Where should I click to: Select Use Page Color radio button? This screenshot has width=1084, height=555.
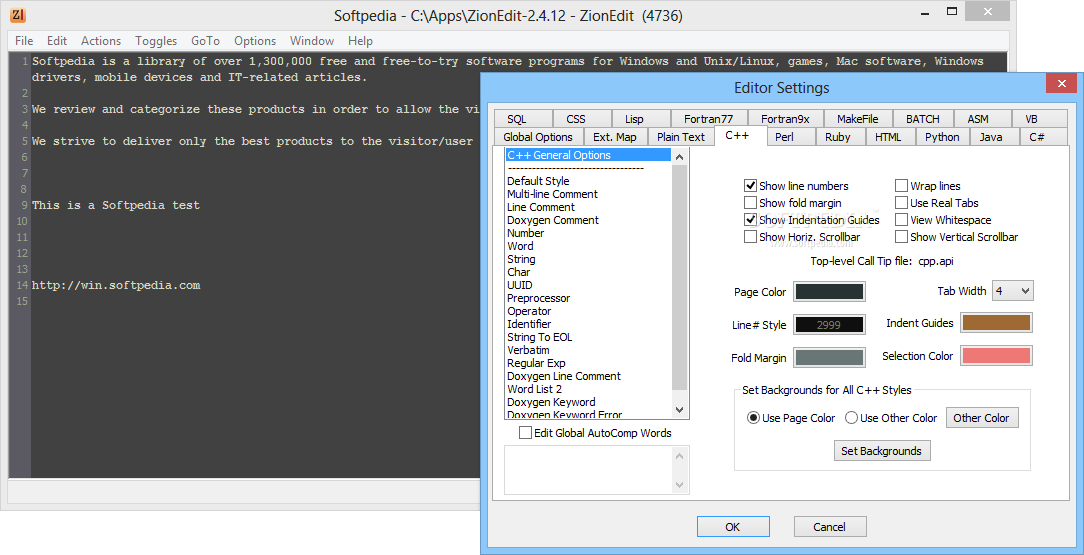753,418
